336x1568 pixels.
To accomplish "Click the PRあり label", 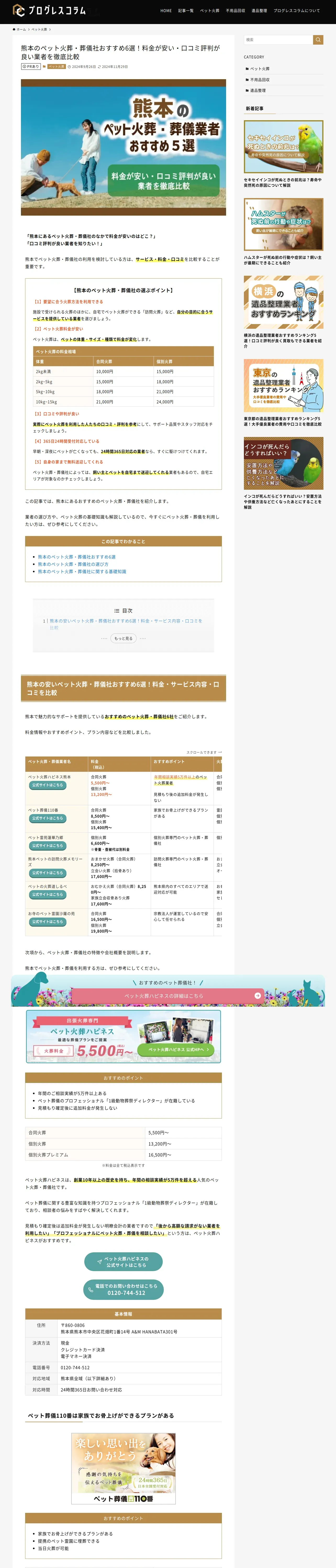I will (x=31, y=66).
